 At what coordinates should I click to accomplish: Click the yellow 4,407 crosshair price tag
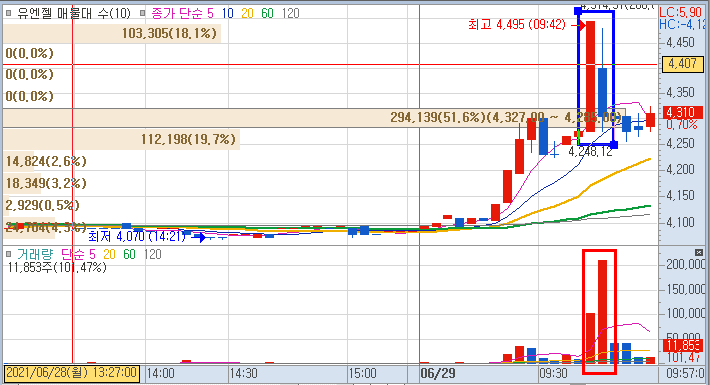click(x=682, y=64)
